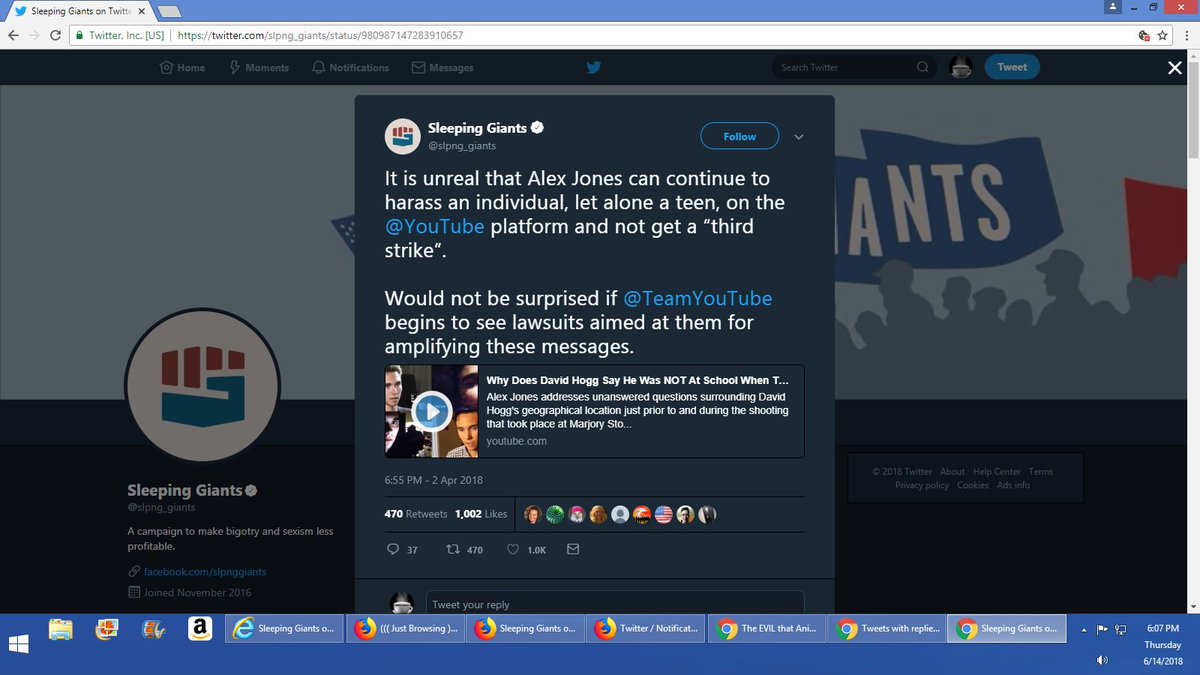Click the reply speech-bubble icon under the tweet
This screenshot has width=1200, height=675.
coord(392,549)
